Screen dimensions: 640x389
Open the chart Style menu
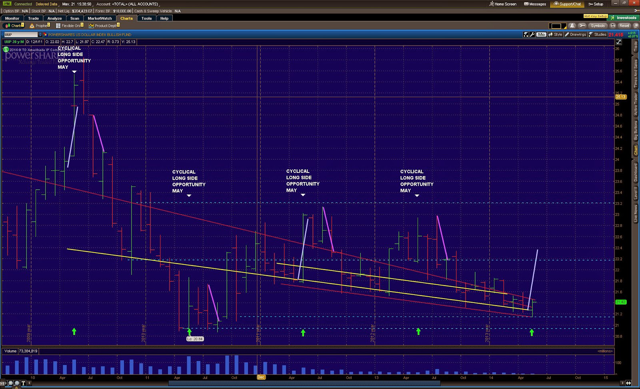coord(556,35)
